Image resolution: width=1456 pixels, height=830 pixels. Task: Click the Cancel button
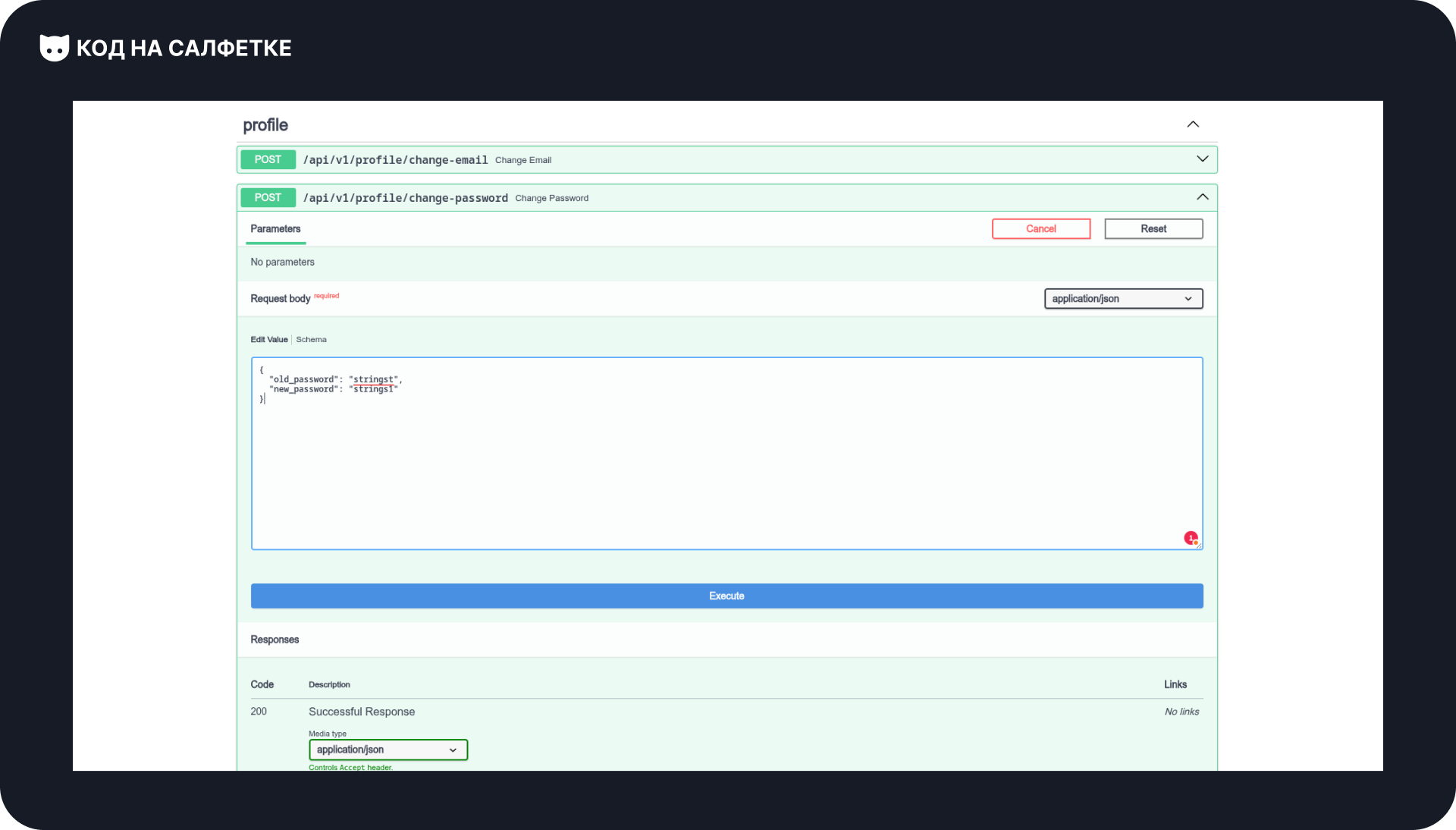[1041, 229]
